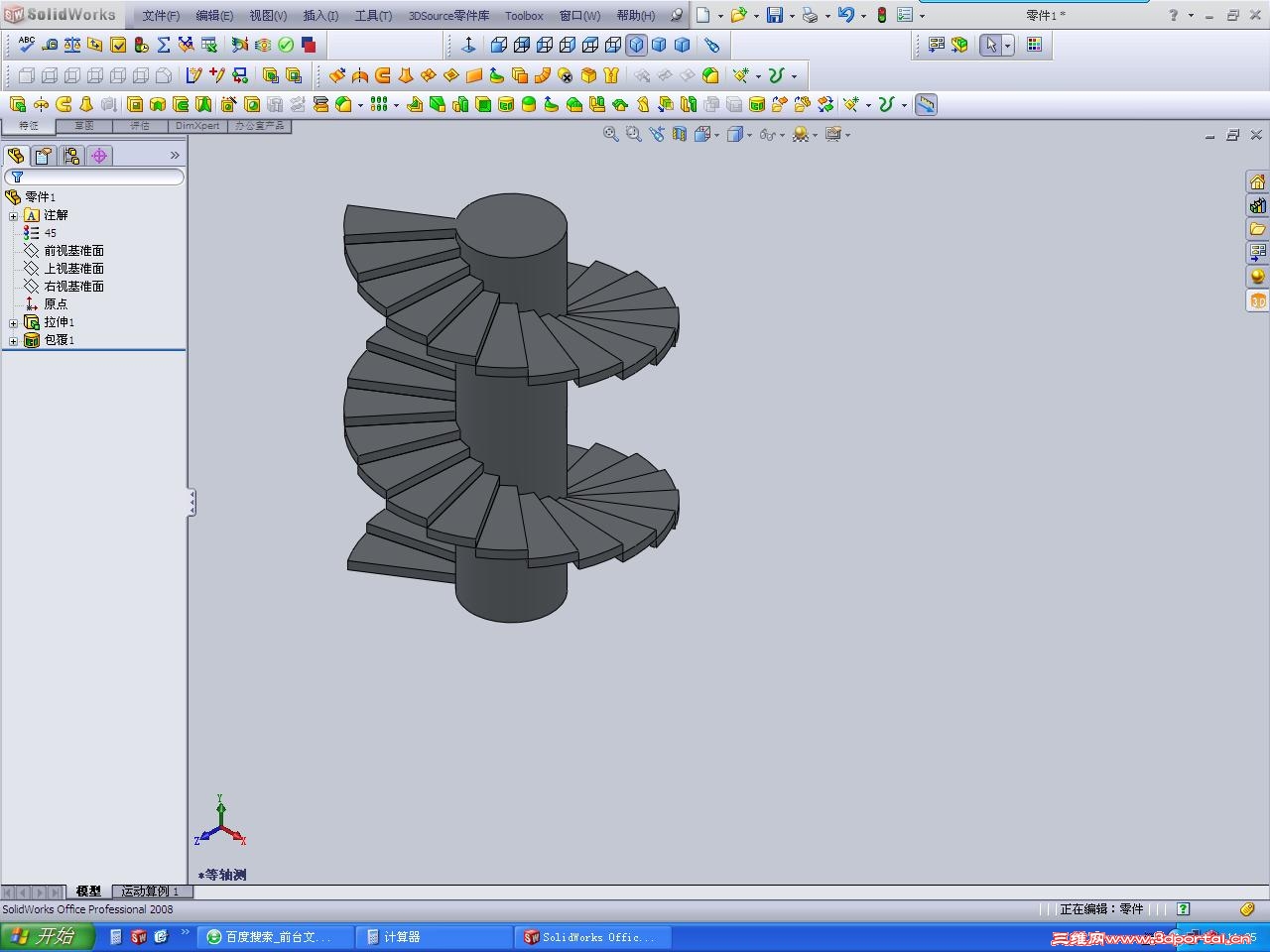Switch to the 运动算例 1 tab
The width and height of the screenshot is (1270, 952).
(x=151, y=892)
